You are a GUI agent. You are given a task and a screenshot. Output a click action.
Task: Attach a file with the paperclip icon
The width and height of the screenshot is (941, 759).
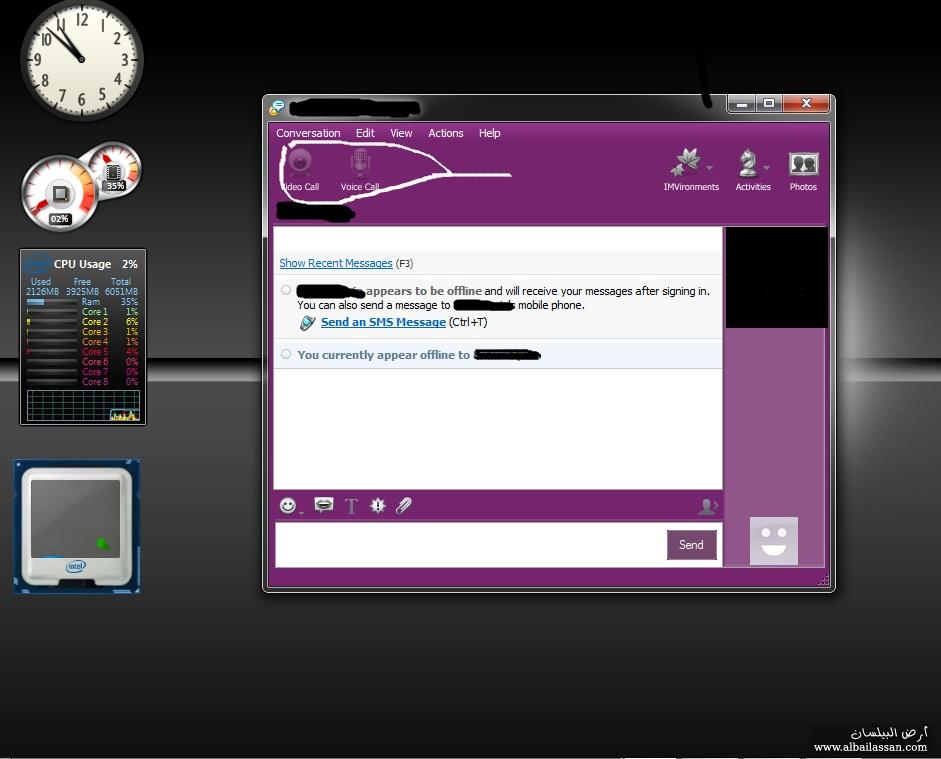click(403, 505)
